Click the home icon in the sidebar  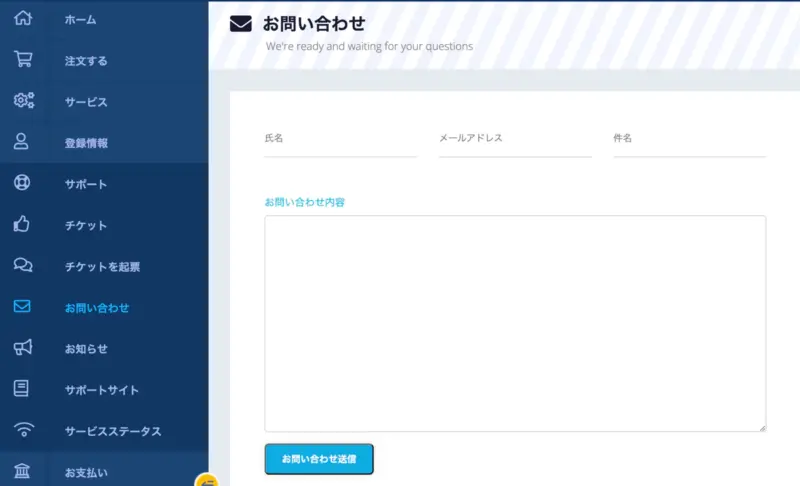coord(22,19)
